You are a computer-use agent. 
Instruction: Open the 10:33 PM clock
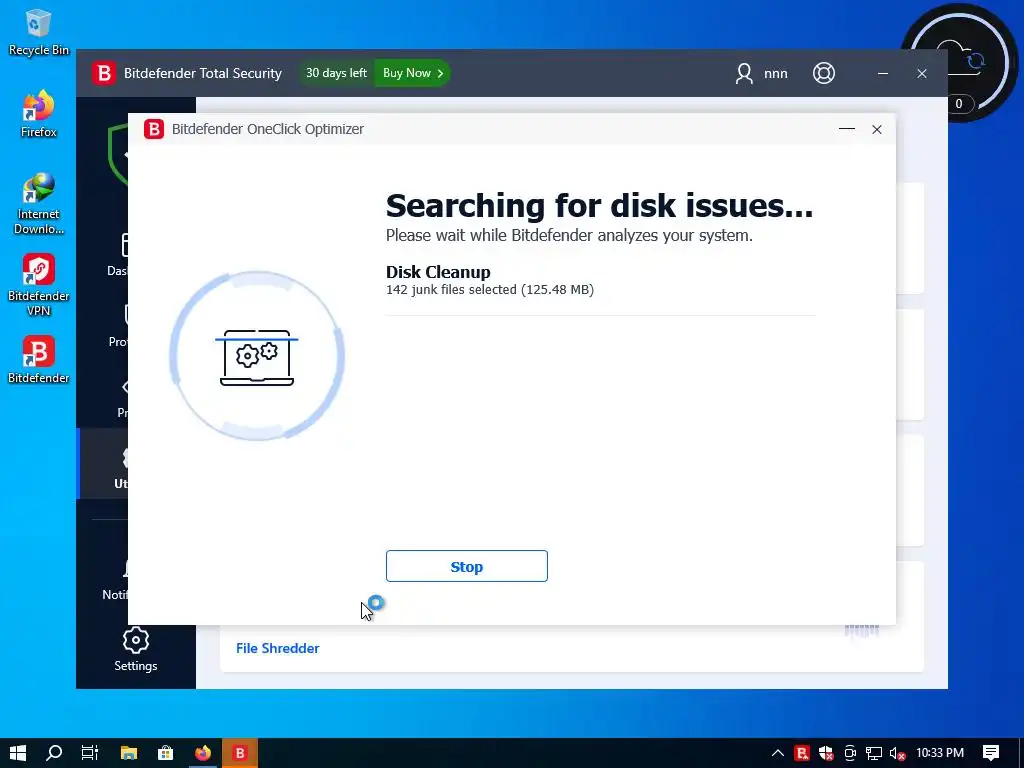[x=940, y=753]
